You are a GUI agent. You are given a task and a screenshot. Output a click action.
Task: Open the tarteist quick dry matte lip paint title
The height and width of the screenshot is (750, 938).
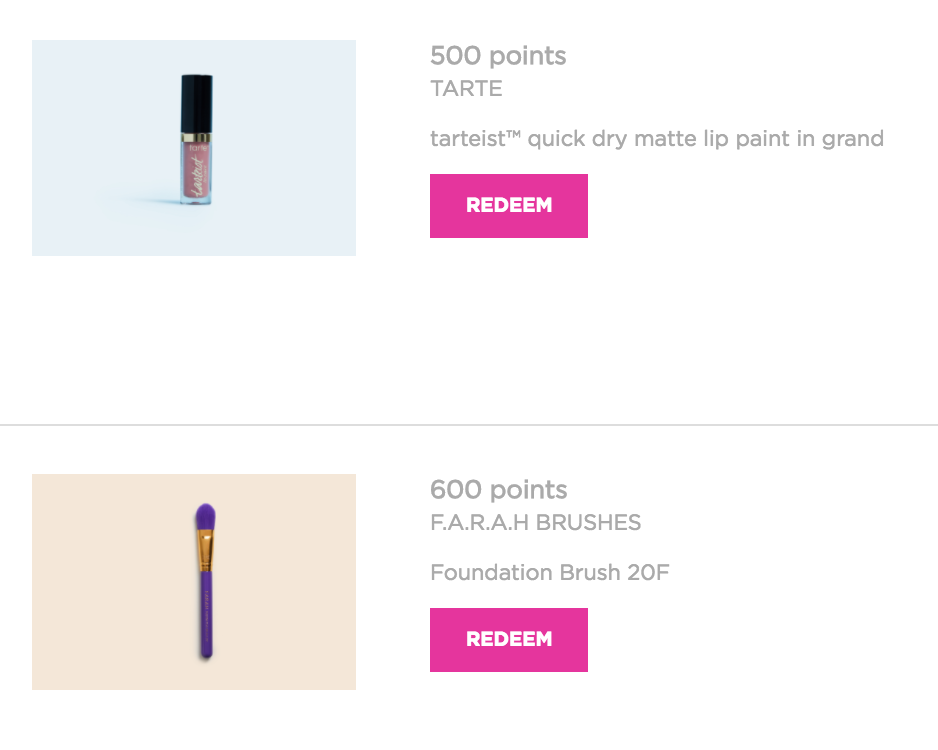coord(657,139)
